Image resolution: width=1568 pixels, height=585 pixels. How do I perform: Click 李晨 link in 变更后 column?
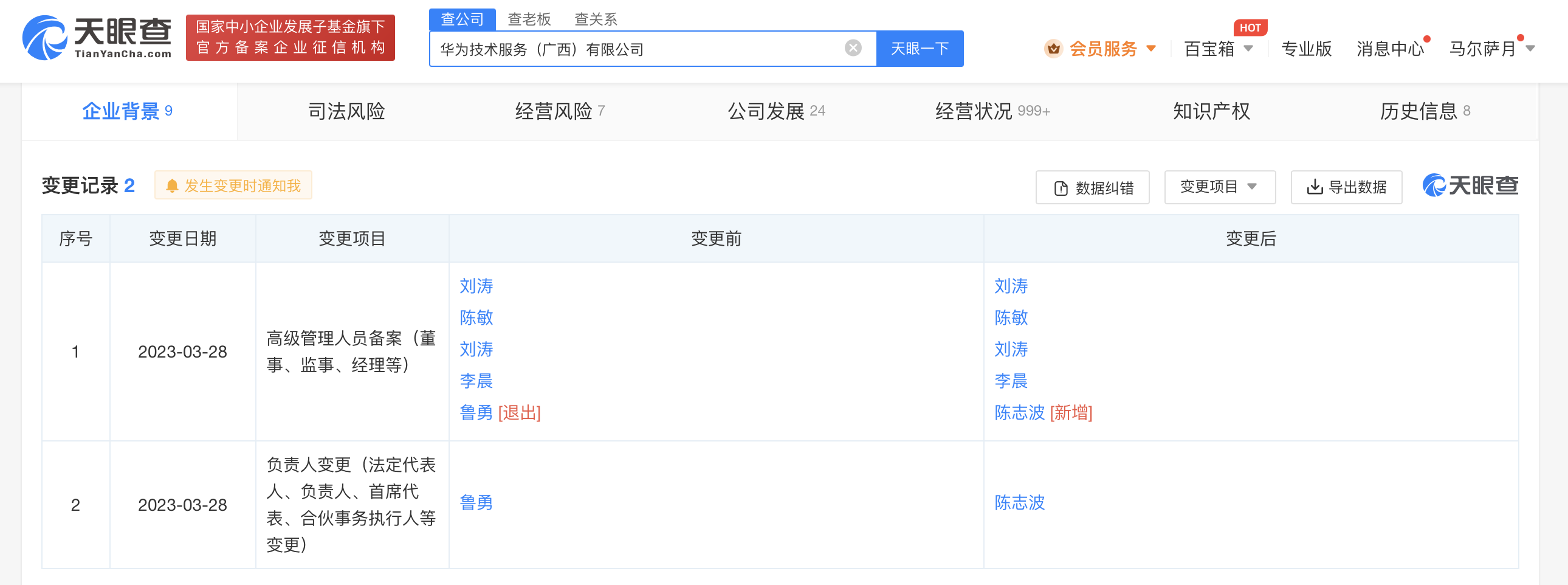(1011, 381)
